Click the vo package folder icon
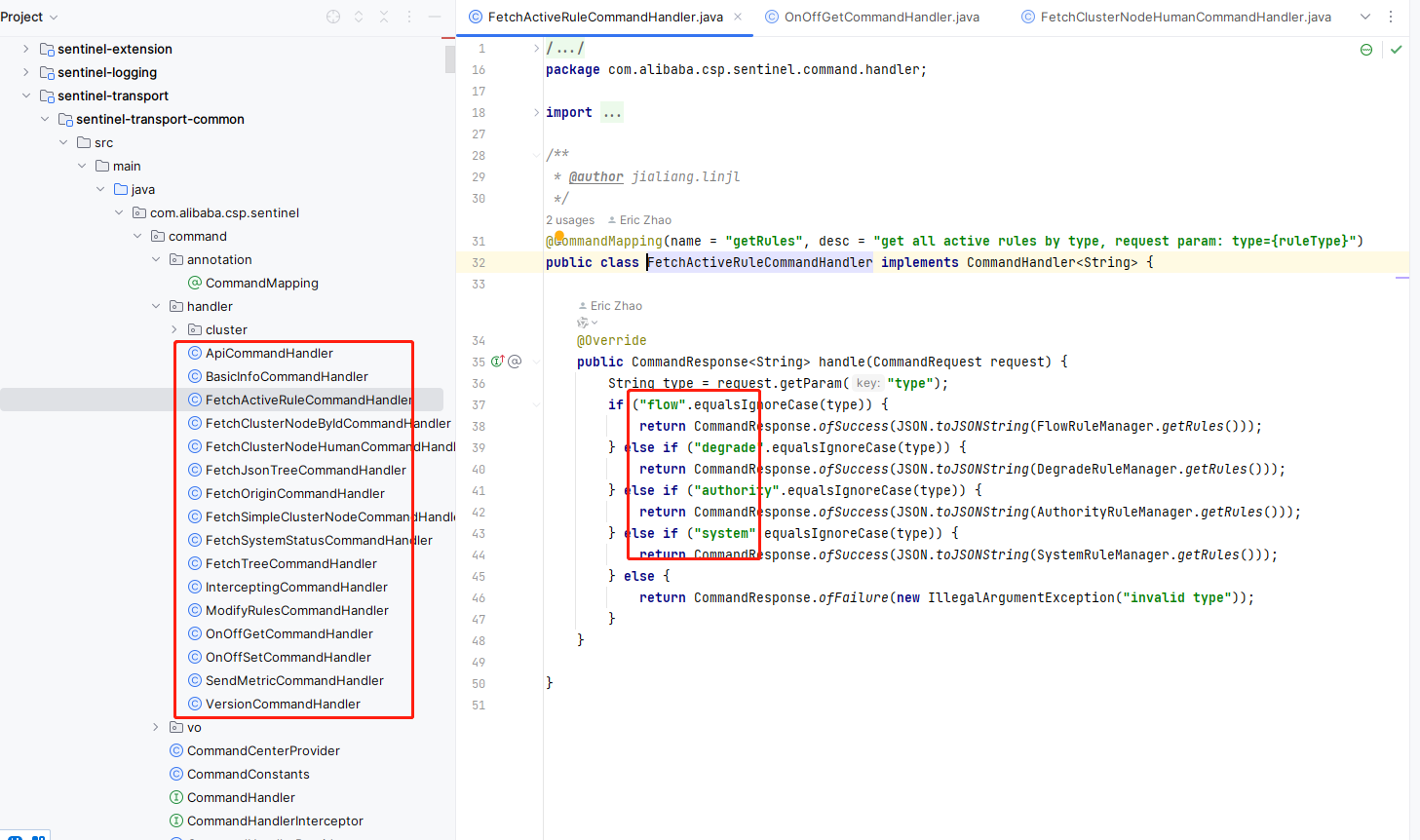The width and height of the screenshot is (1420, 840). click(x=176, y=727)
